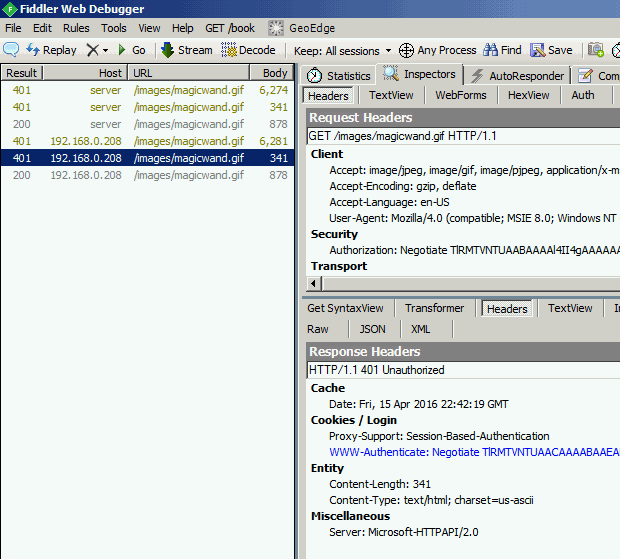
Task: Click the Go resume button
Action: (x=131, y=50)
